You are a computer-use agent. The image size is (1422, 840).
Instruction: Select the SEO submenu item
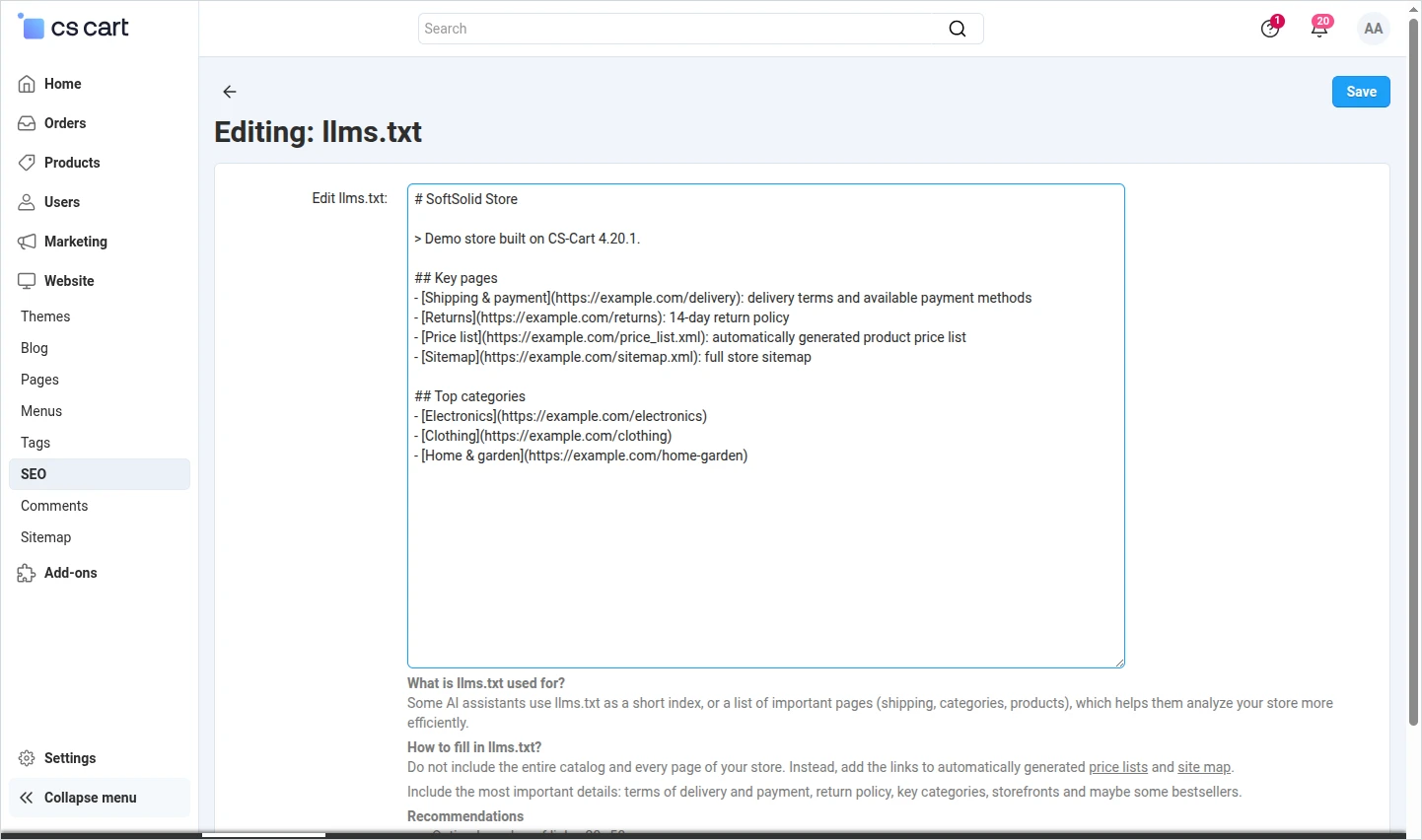[99, 474]
